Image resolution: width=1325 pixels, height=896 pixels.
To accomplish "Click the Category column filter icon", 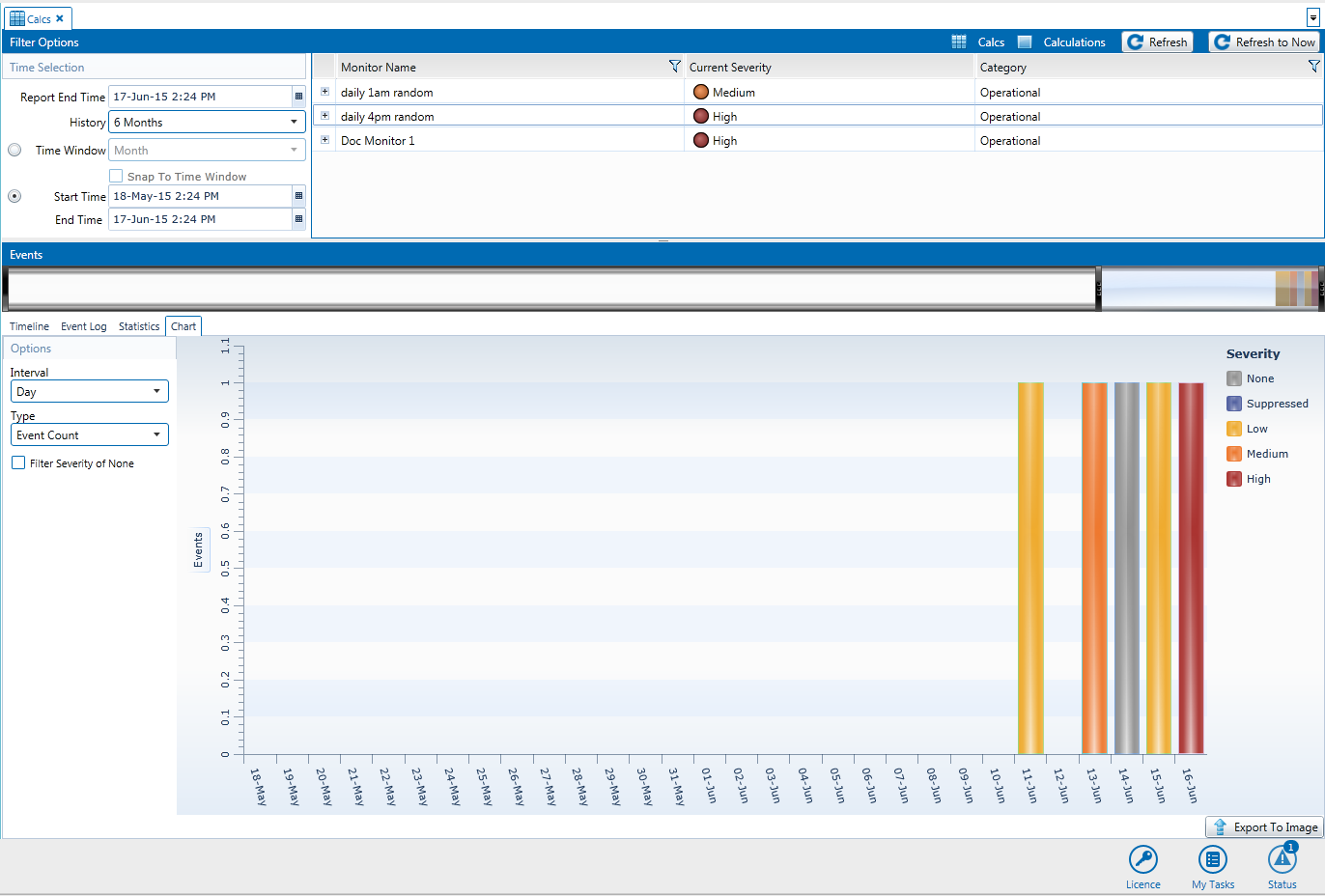I will tap(1313, 67).
